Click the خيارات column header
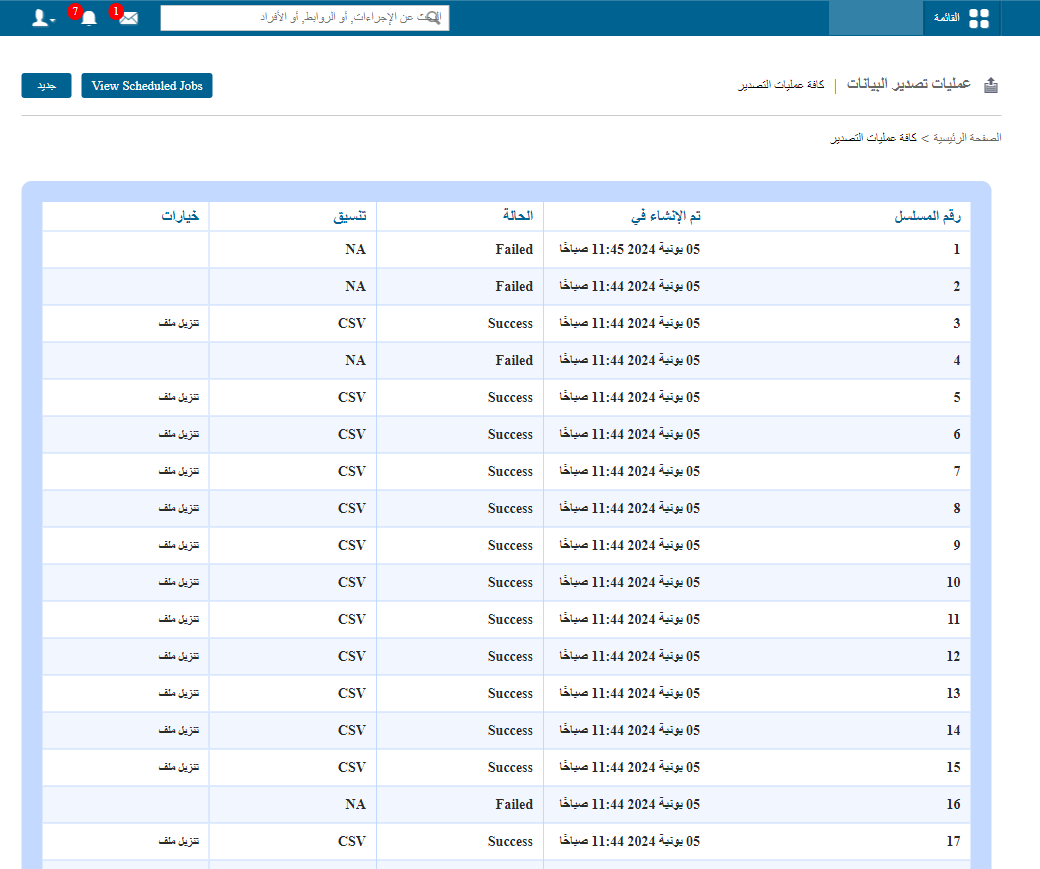The height and width of the screenshot is (869, 1040). coord(180,216)
